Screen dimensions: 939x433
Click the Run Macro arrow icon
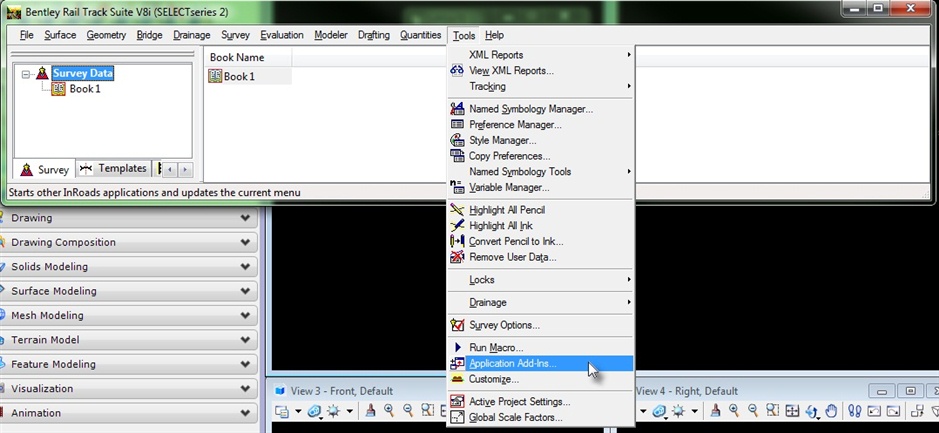click(x=458, y=347)
